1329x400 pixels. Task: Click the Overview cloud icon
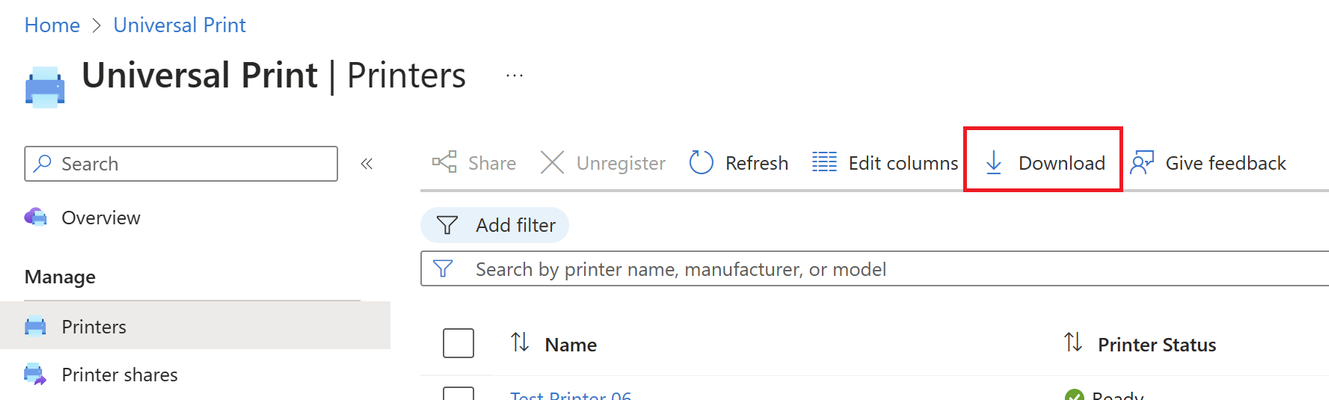point(35,217)
